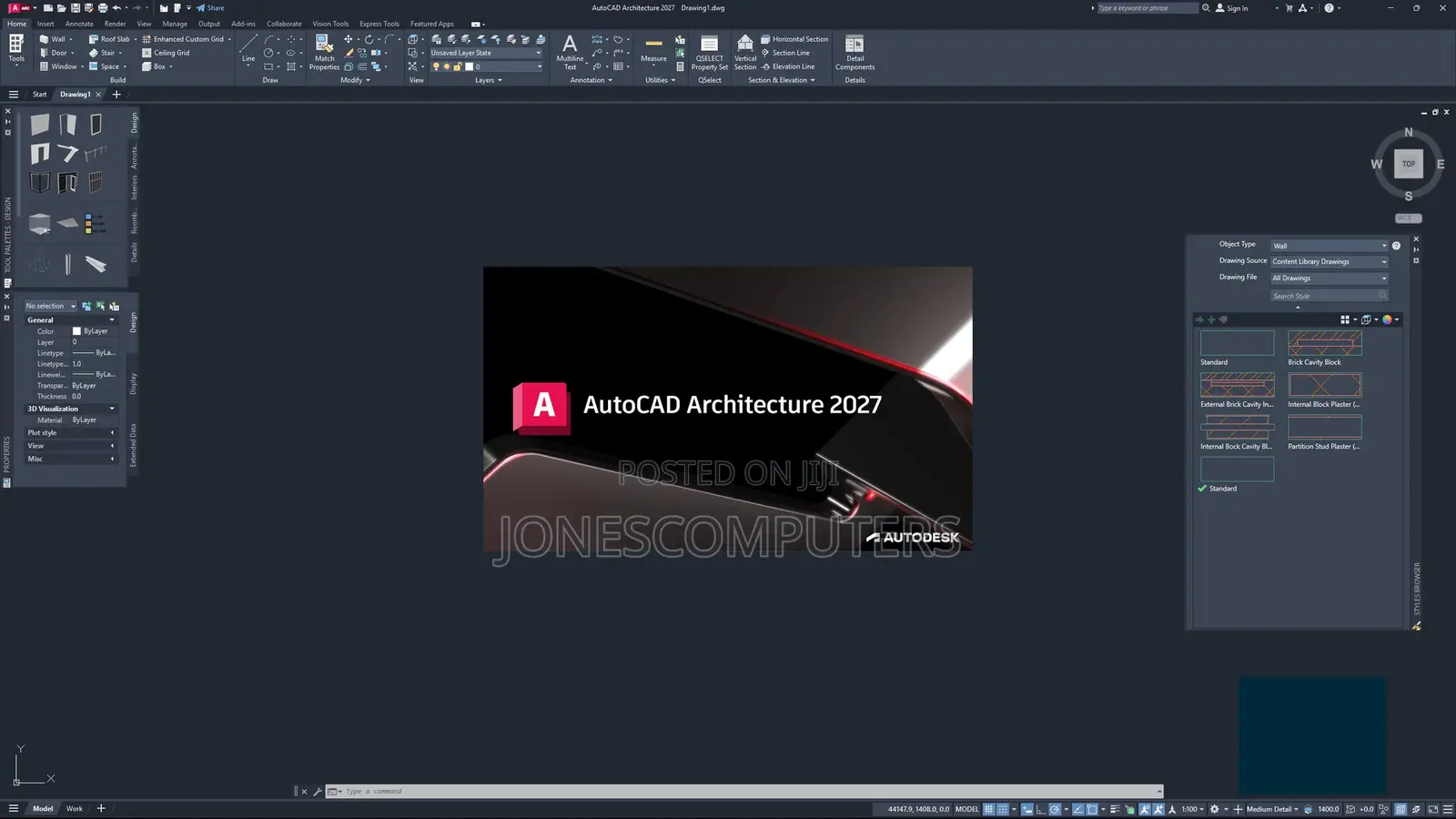
Task: Choose the Stair tool
Action: click(x=102, y=53)
